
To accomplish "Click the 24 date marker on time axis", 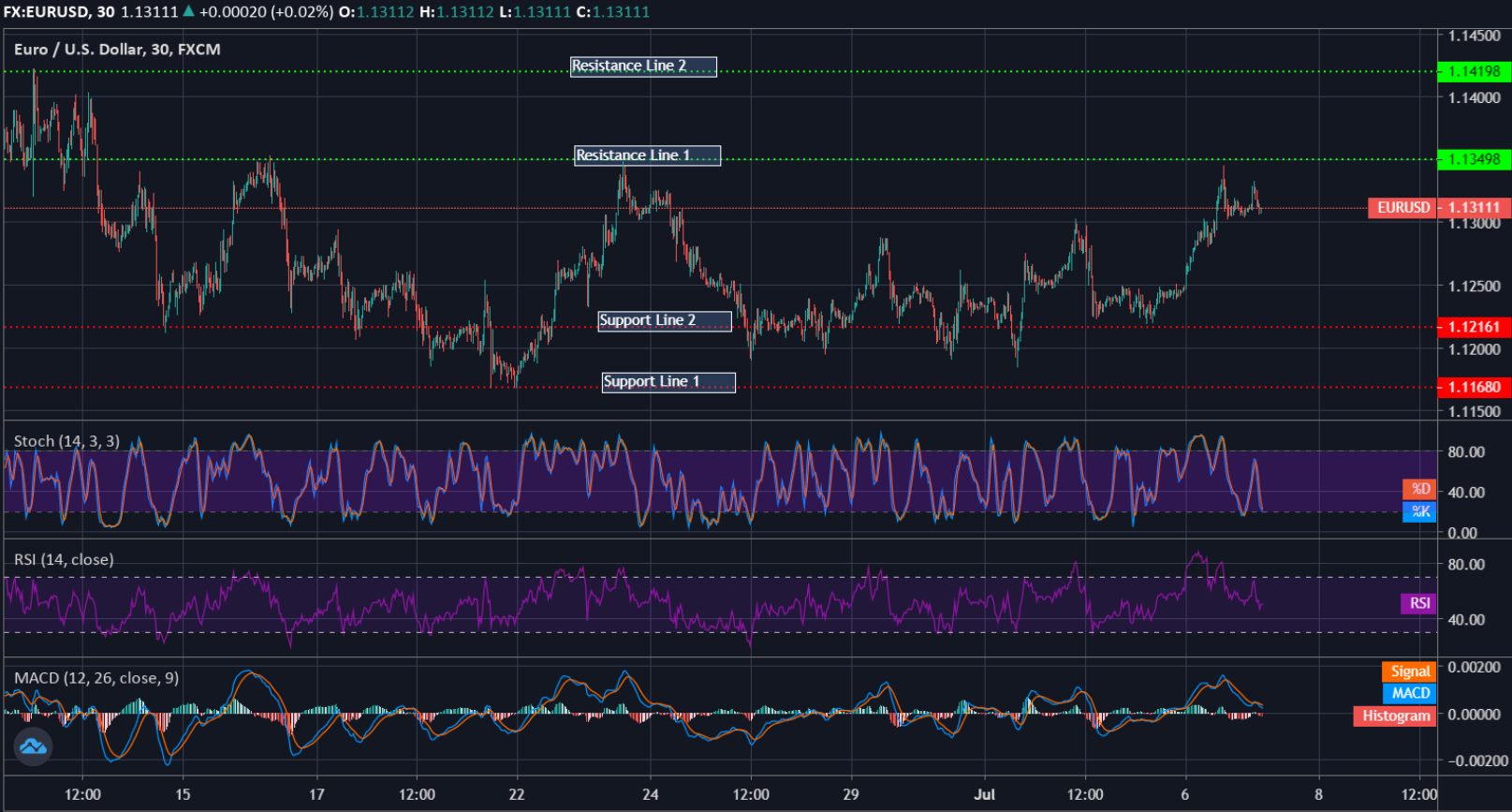I will tap(651, 794).
